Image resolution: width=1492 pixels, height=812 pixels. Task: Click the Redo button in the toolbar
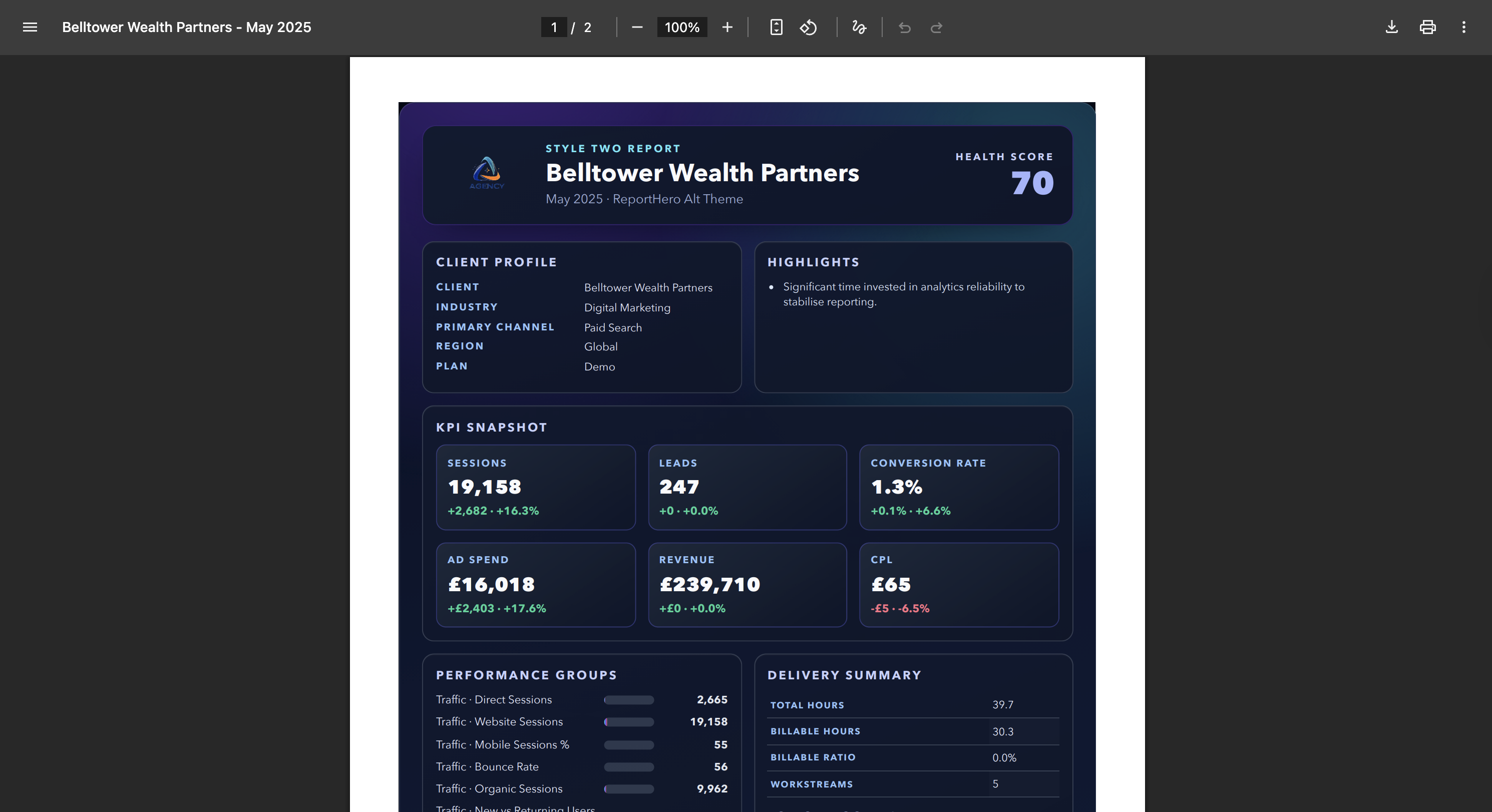click(x=937, y=27)
